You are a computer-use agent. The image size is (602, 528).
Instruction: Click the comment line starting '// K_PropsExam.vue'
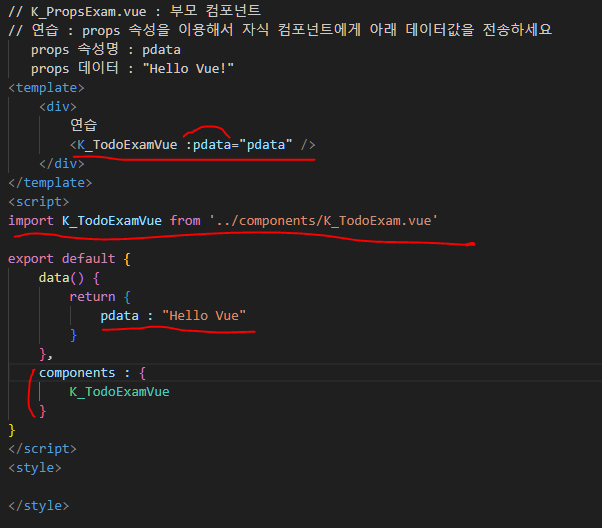tap(134, 11)
